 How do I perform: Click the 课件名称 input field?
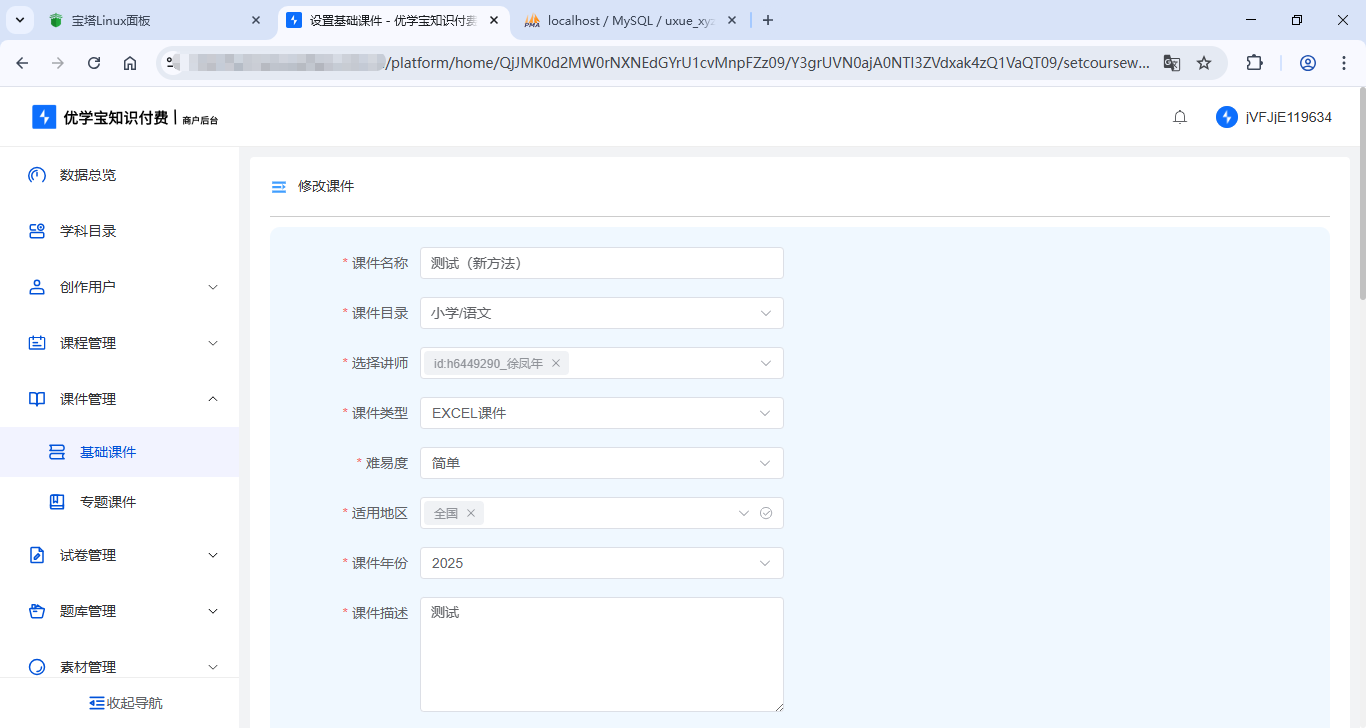601,263
